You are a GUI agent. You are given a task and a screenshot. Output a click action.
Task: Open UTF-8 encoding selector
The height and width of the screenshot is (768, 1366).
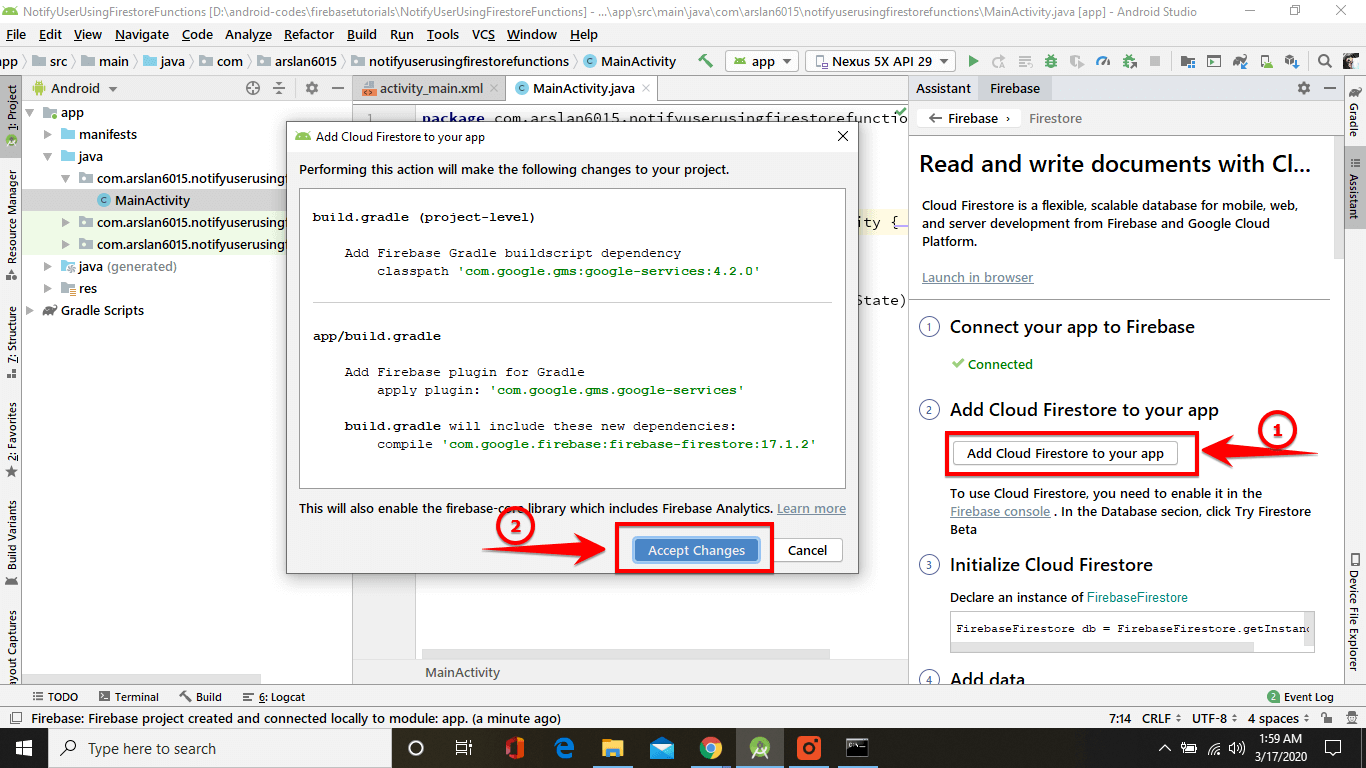[1215, 718]
